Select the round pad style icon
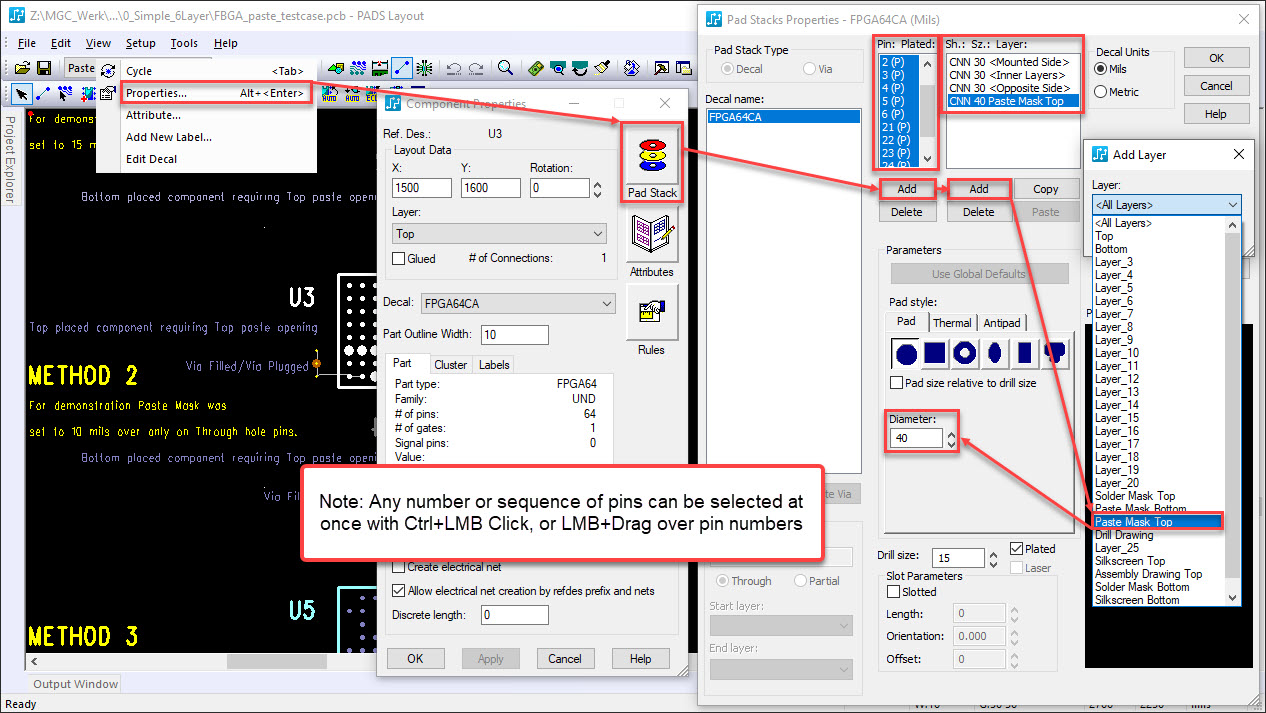 [906, 353]
